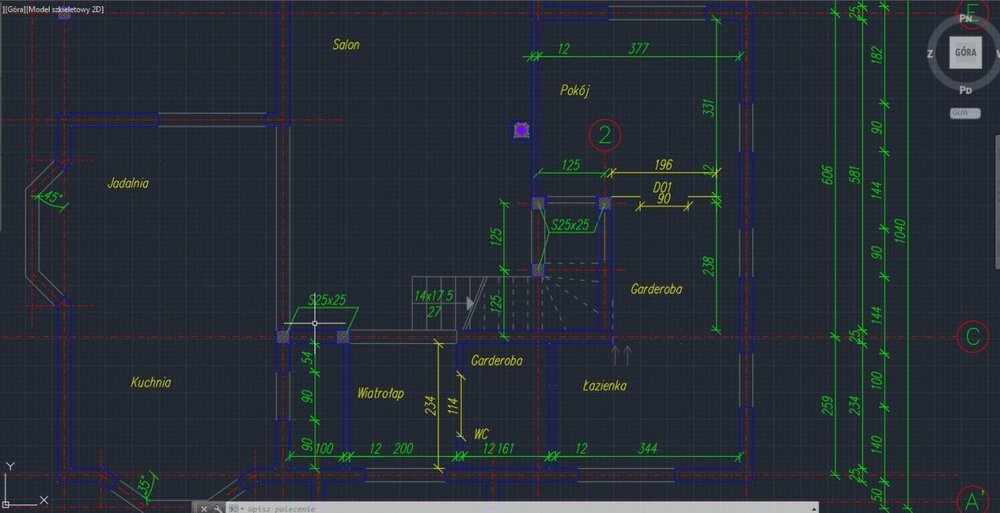Select the Salon room label
The height and width of the screenshot is (513, 1000).
[346, 45]
